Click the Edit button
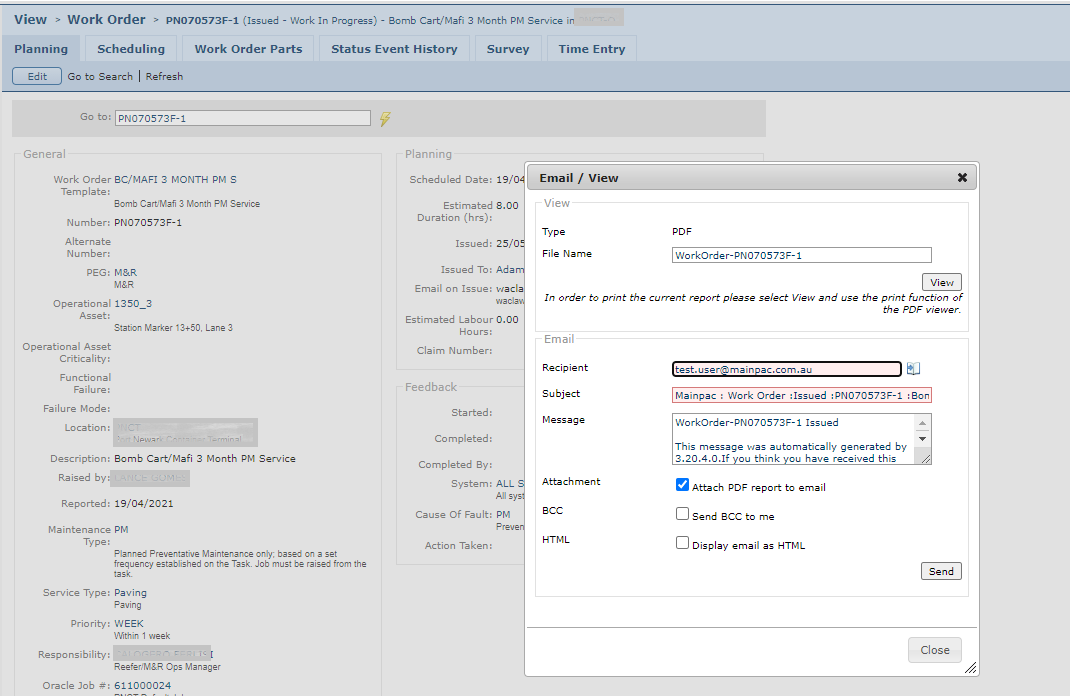 pos(37,76)
